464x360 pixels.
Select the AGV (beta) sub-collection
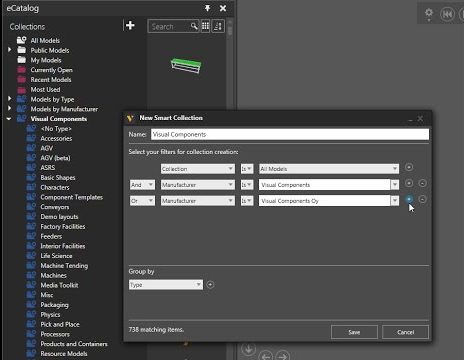pyautogui.click(x=55, y=158)
